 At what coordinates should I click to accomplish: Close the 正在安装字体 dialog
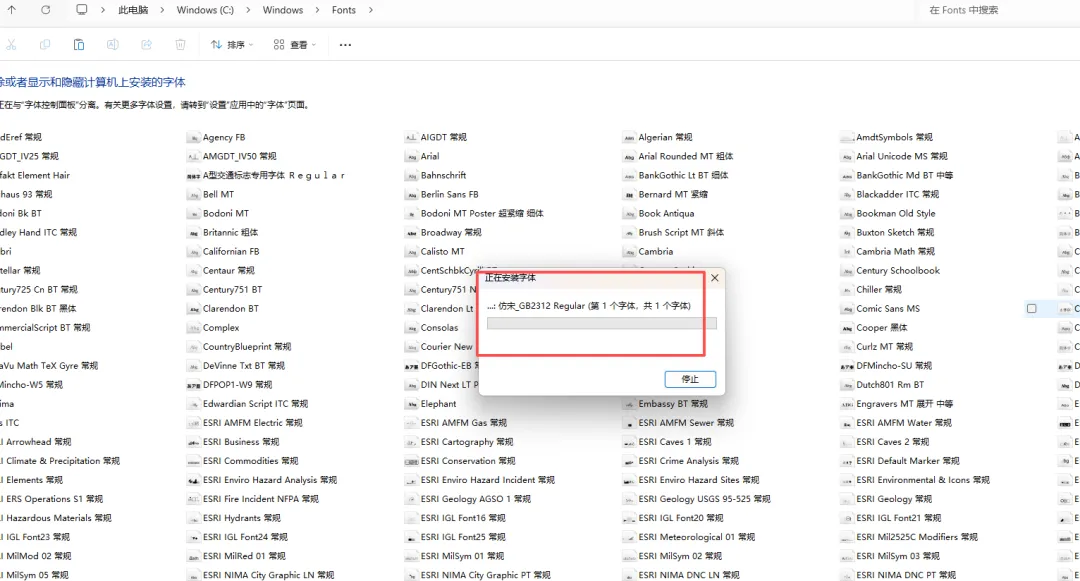714,278
